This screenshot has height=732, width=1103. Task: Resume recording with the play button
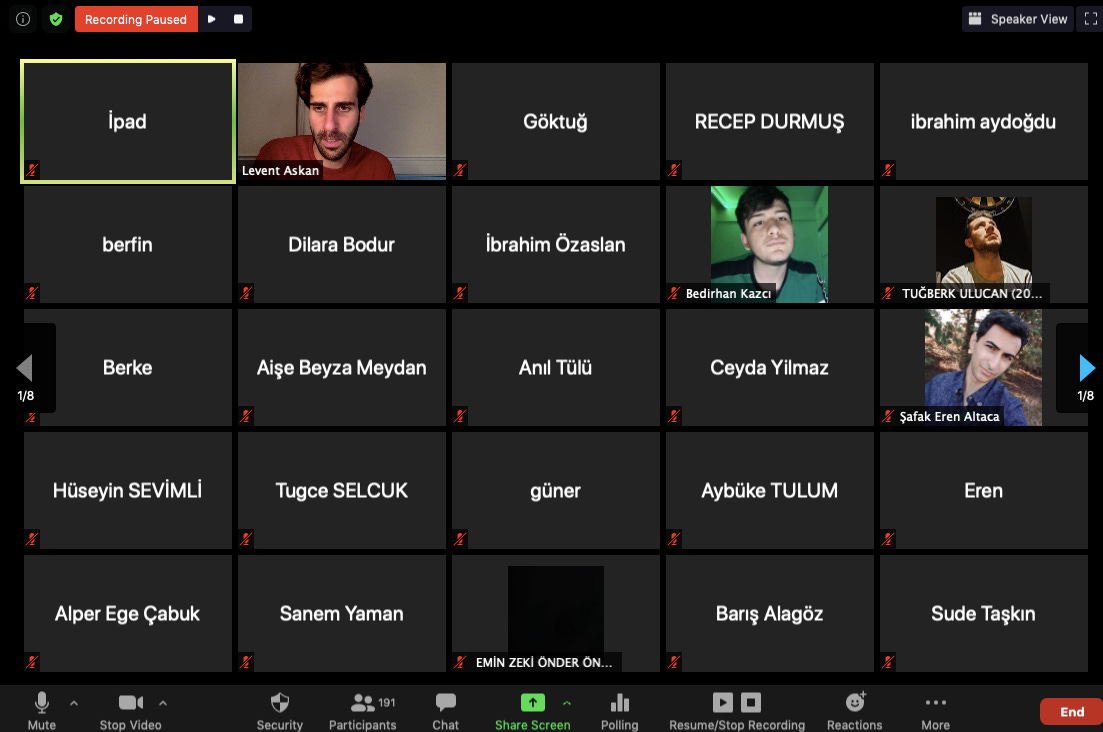pyautogui.click(x=212, y=19)
